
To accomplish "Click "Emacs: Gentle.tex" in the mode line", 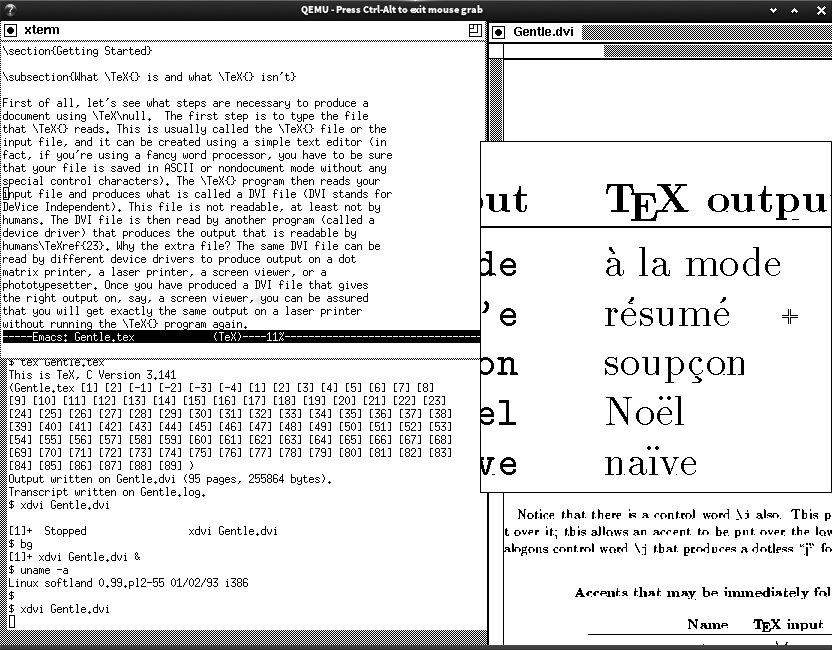I will point(83,337).
